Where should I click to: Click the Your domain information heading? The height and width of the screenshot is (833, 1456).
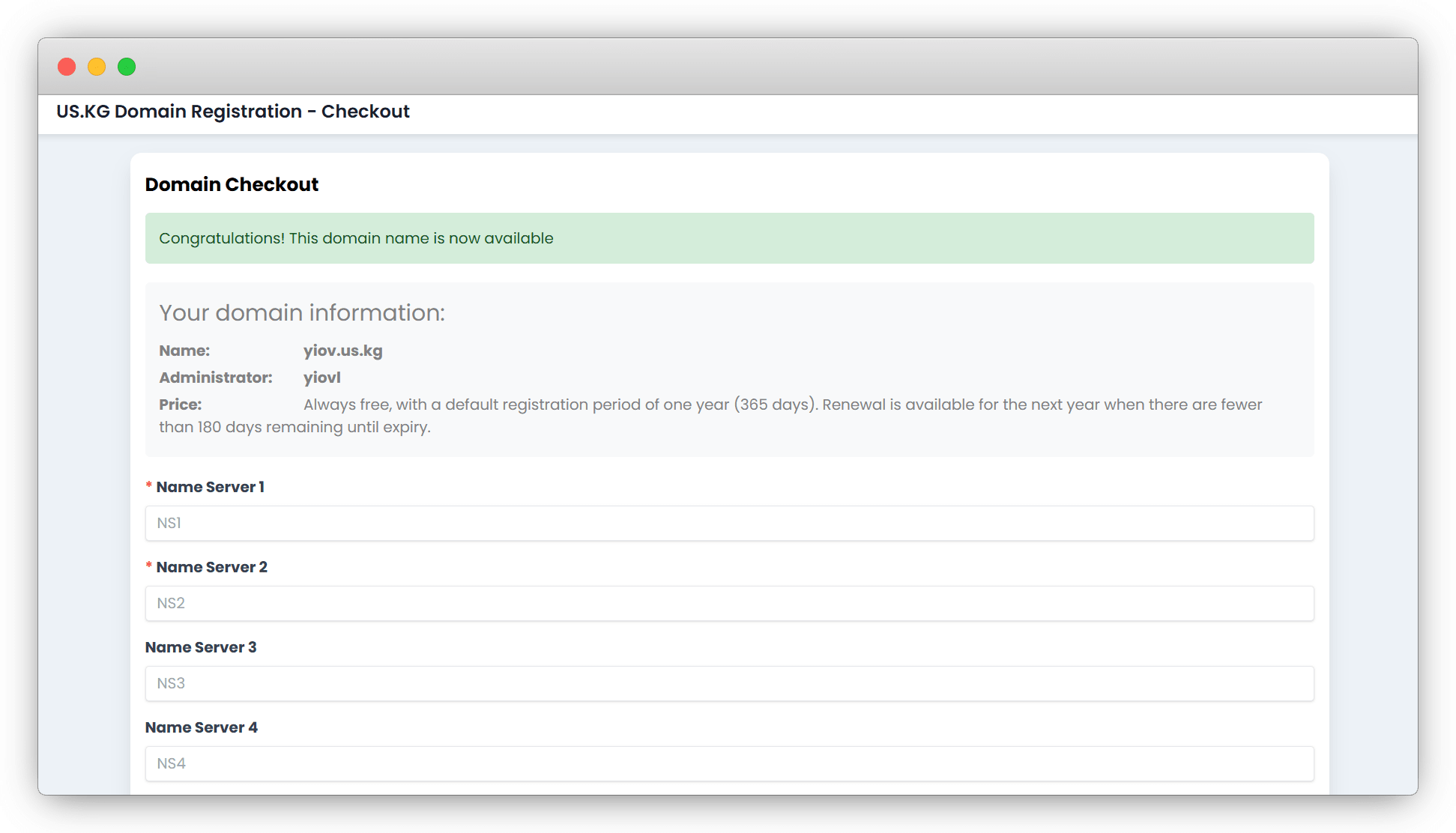coord(301,312)
